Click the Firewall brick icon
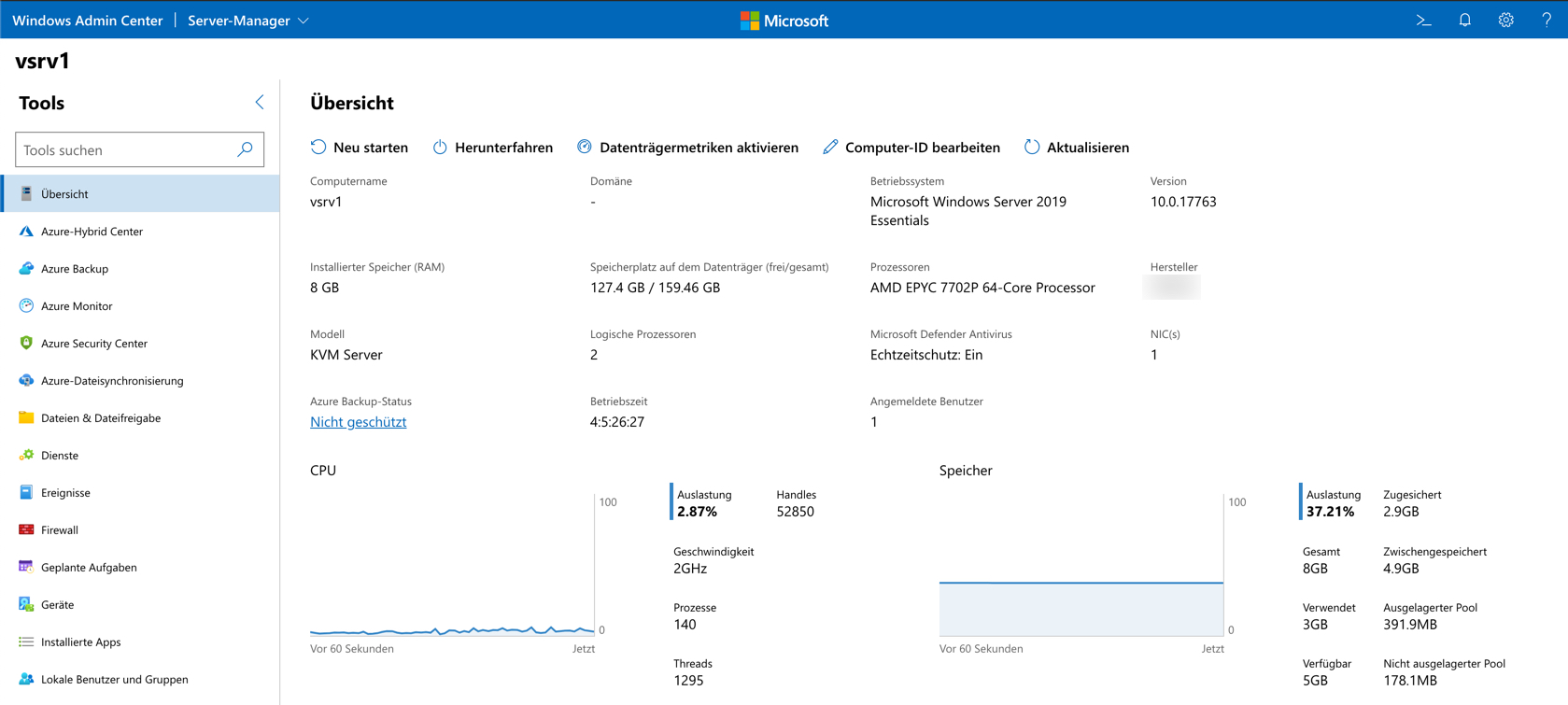Image resolution: width=1568 pixels, height=705 pixels. point(26,529)
